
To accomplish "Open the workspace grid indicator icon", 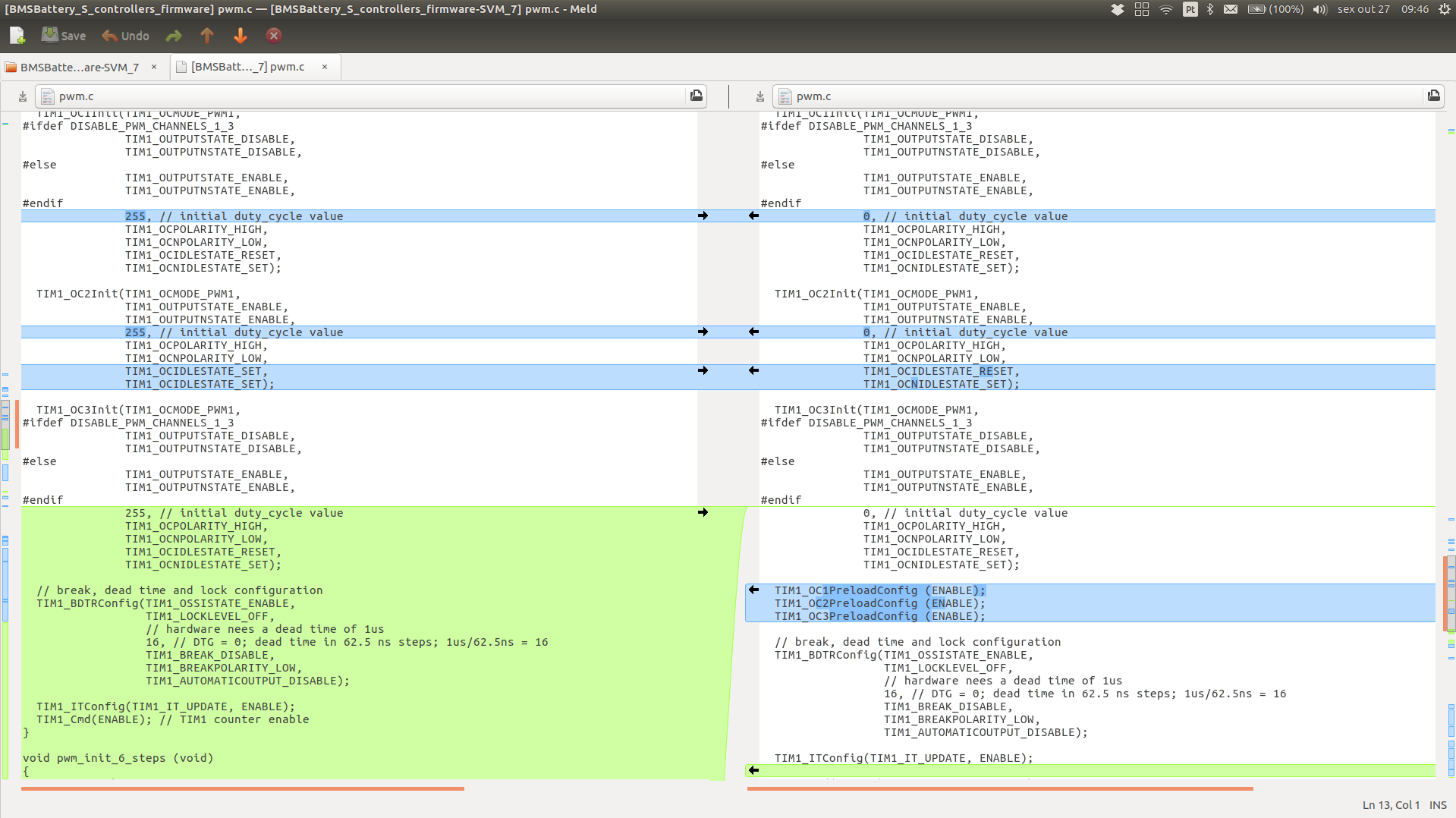I will [x=1142, y=9].
